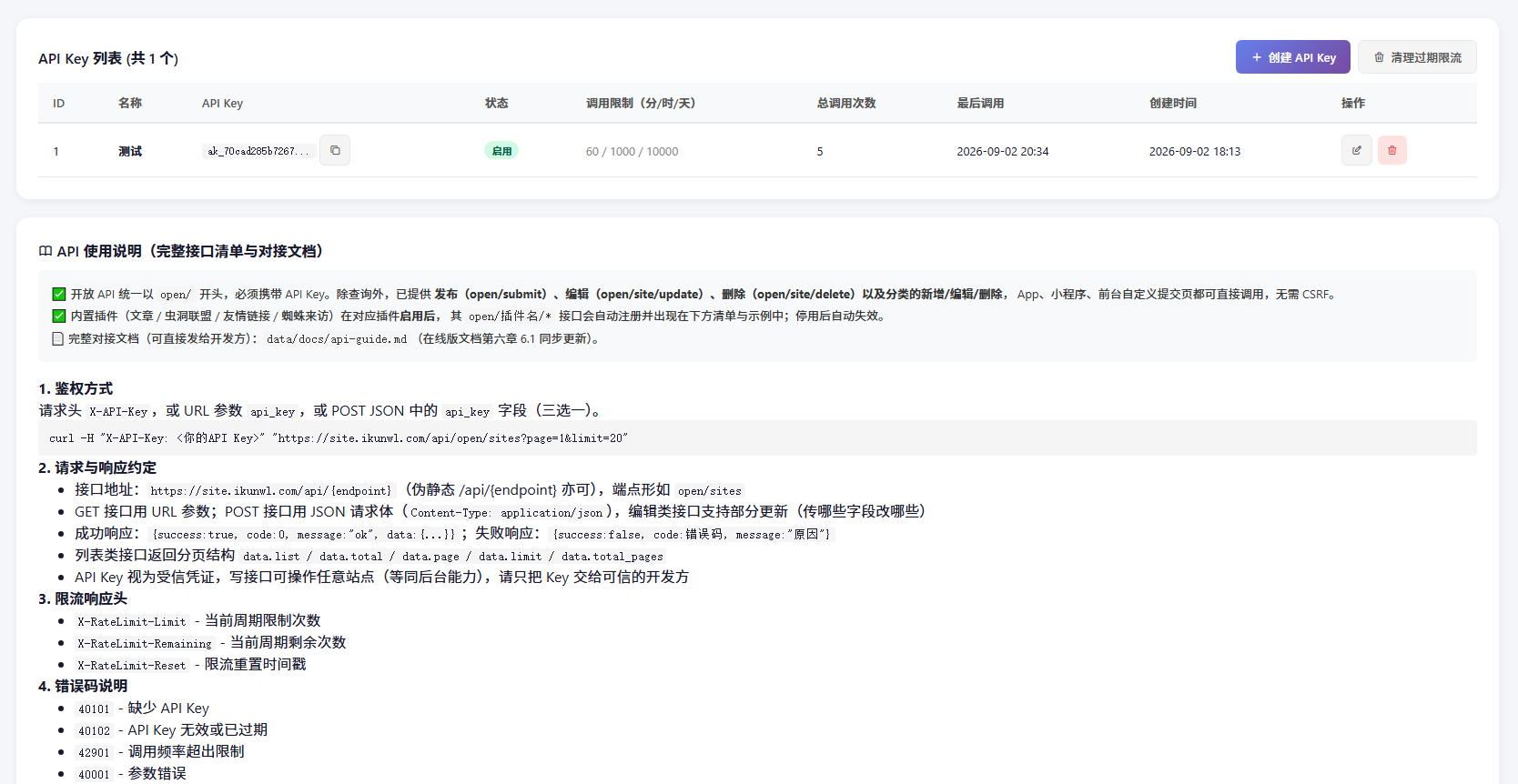Click the key name 测试
Image resolution: width=1518 pixels, height=784 pixels.
pos(130,151)
